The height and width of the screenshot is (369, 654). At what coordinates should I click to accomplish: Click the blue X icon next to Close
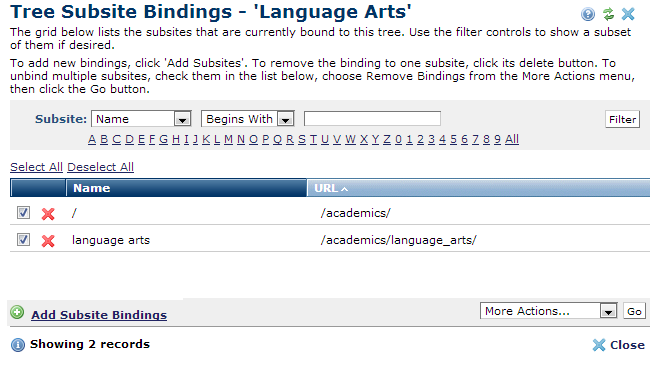(x=599, y=345)
